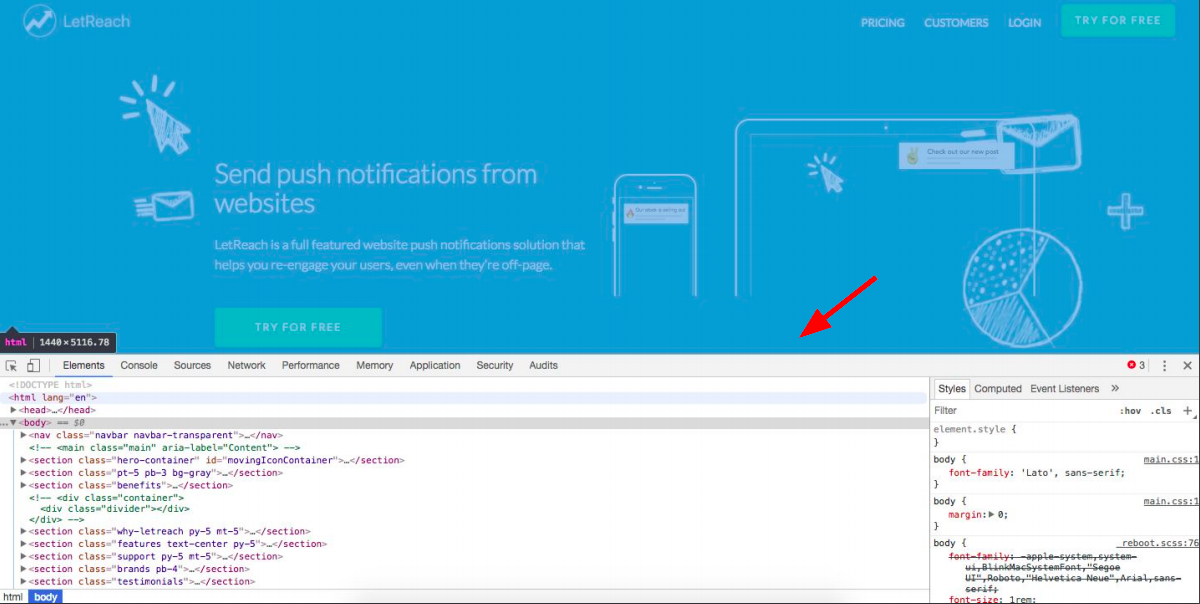Expand the pt-5 pb-3 bg-gray section

pyautogui.click(x=23, y=473)
